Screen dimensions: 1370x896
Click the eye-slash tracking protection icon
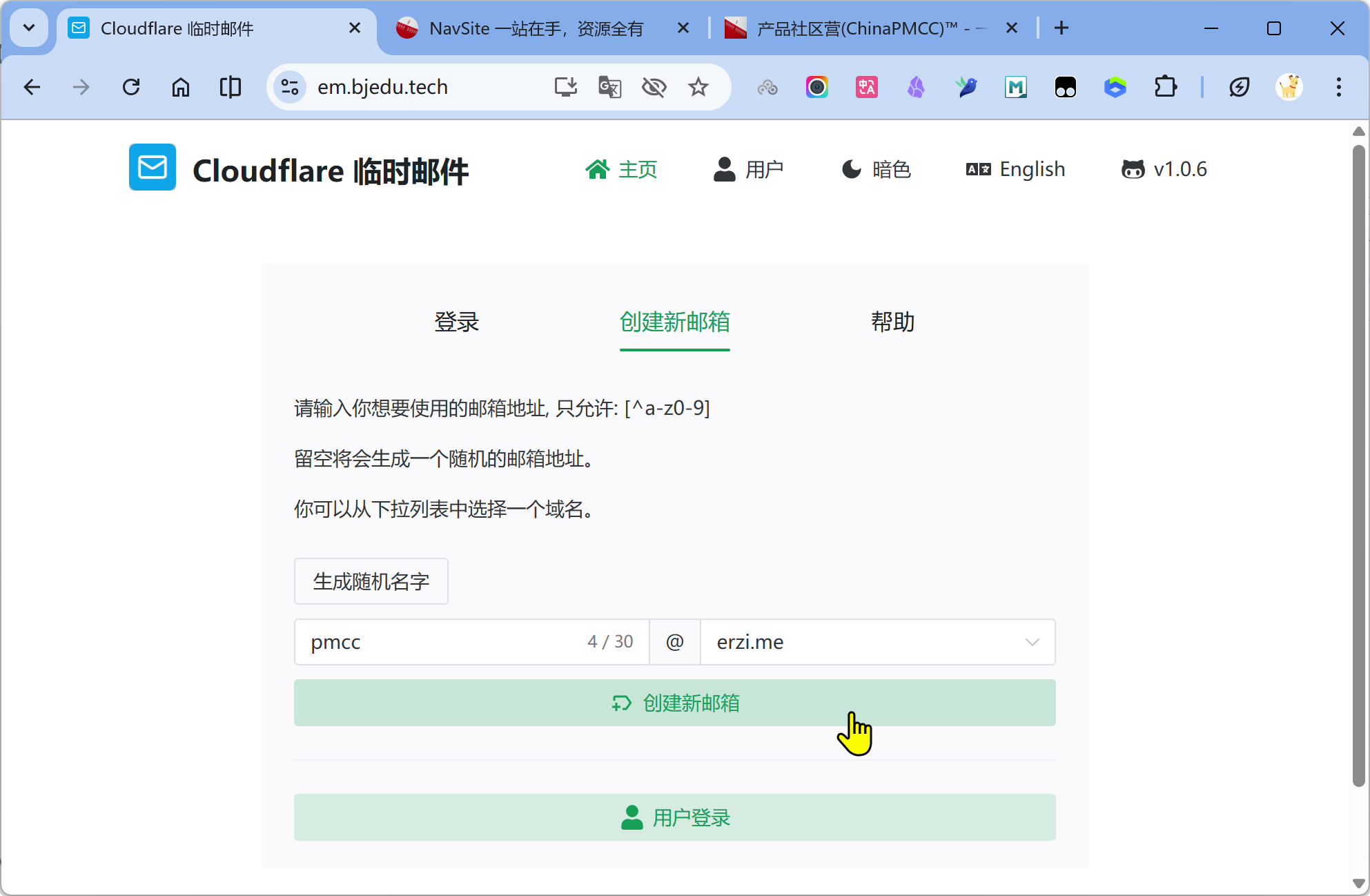pyautogui.click(x=654, y=87)
